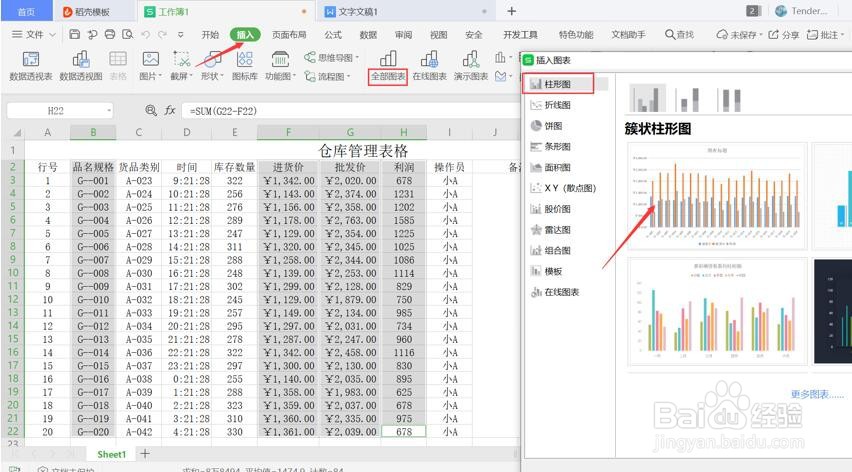Click the print icon in quick toolbar

110,35
